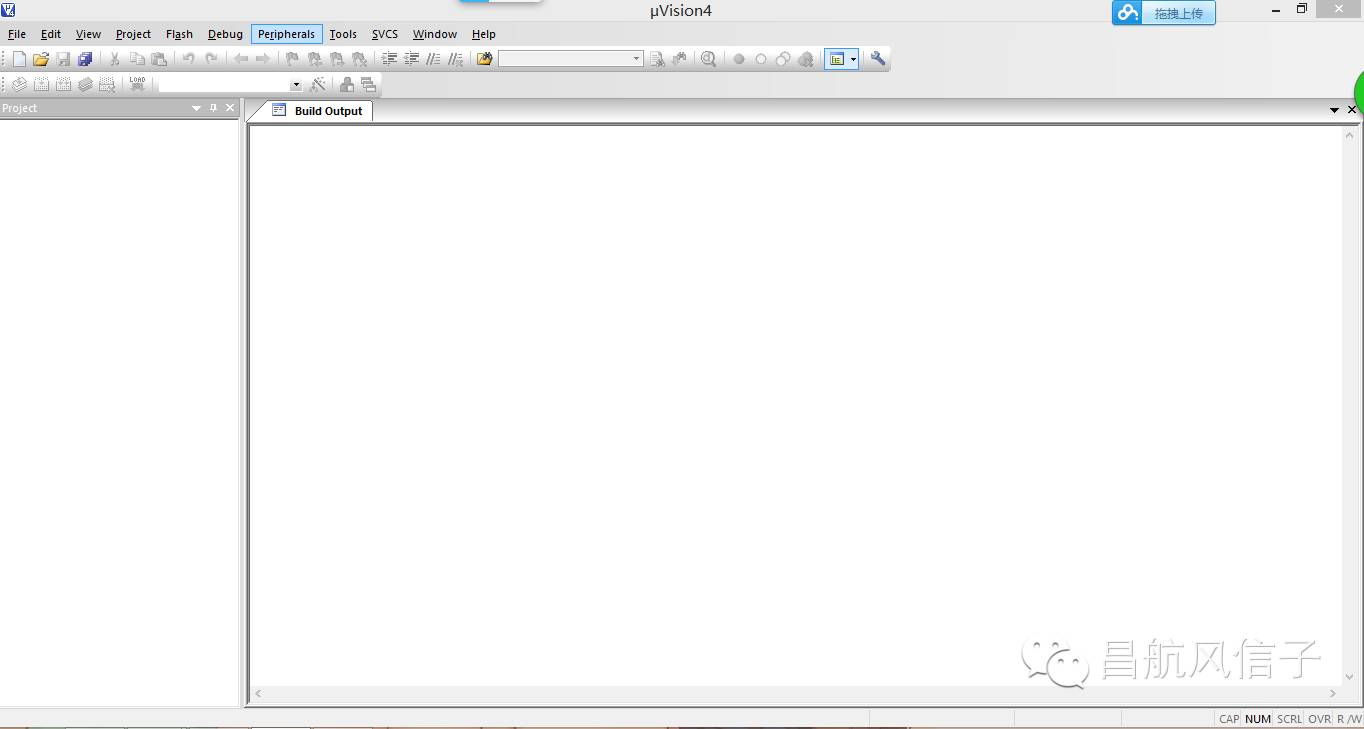Screen dimensions: 1364x729
Task: Open the Debug menu
Action: tap(225, 34)
